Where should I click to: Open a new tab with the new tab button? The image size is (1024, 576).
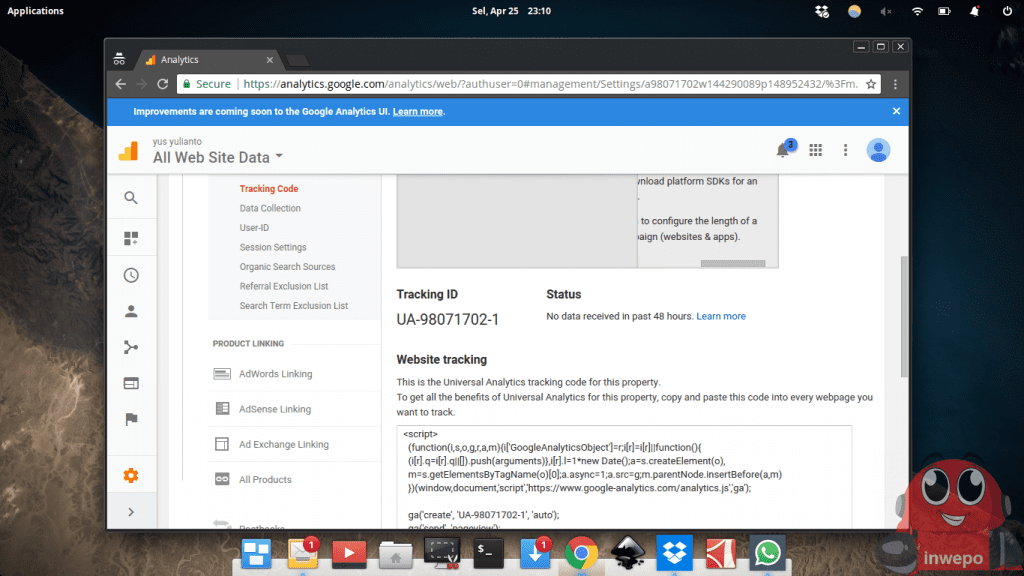[x=298, y=61]
